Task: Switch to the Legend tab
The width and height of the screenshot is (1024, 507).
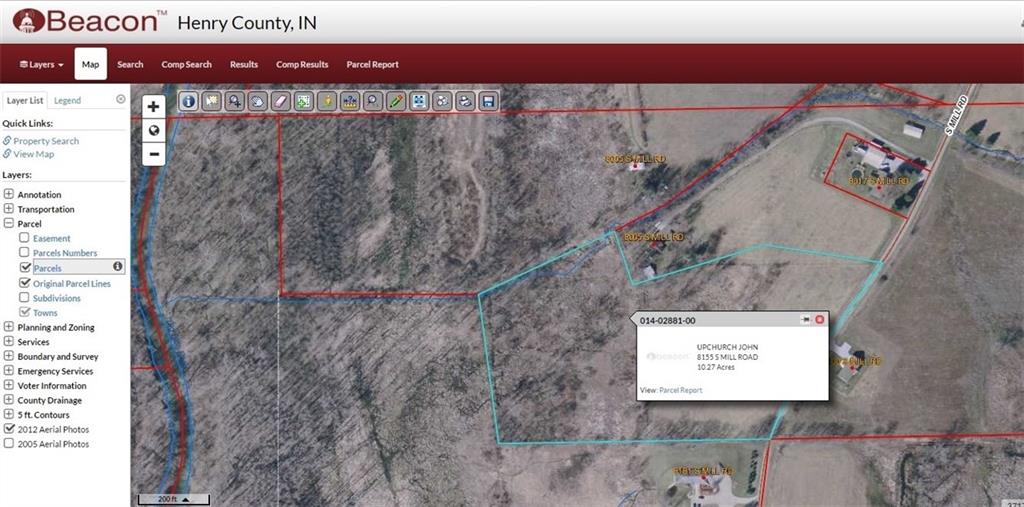Action: 67,100
